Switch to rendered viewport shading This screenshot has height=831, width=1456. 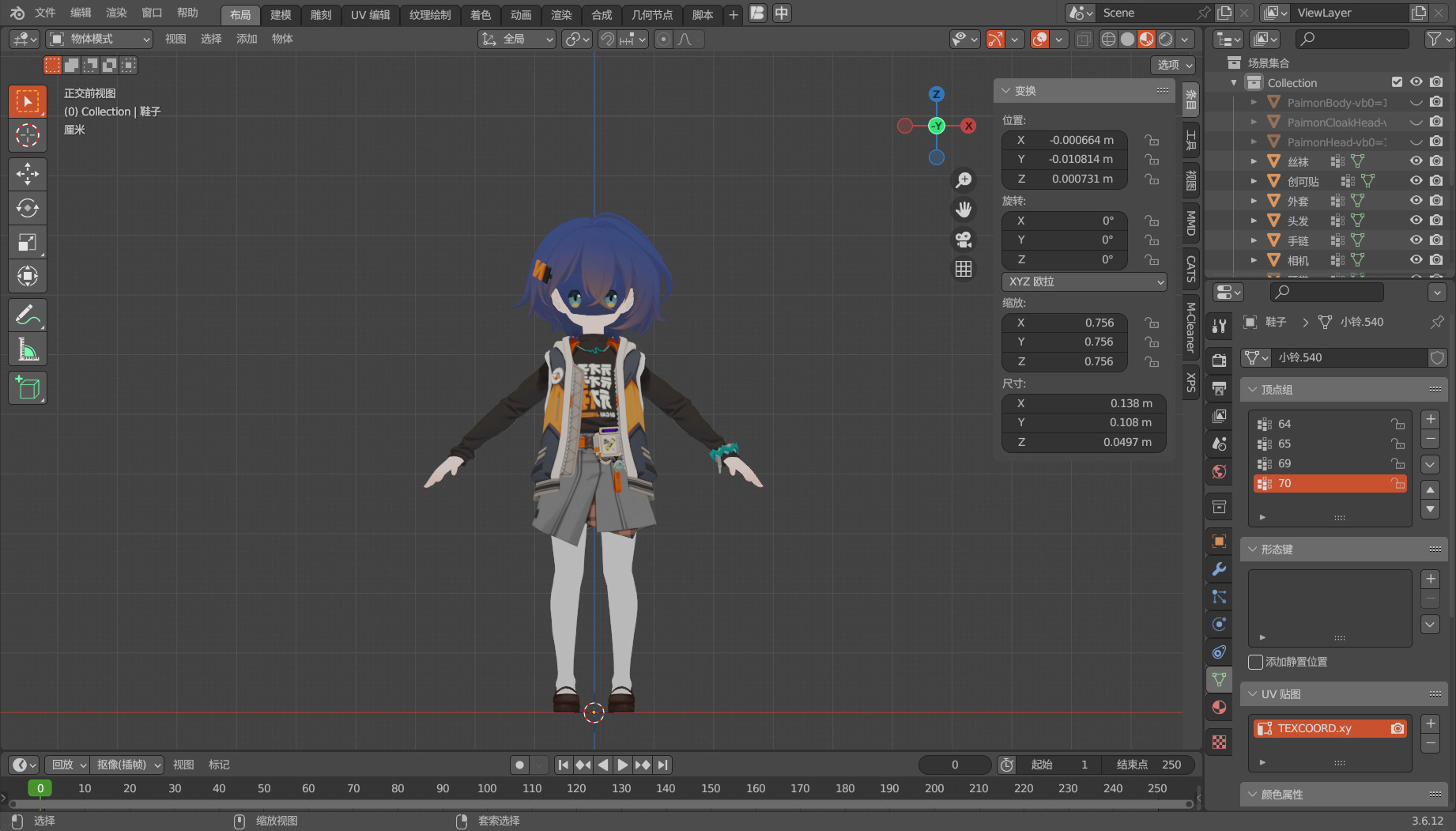tap(1165, 39)
